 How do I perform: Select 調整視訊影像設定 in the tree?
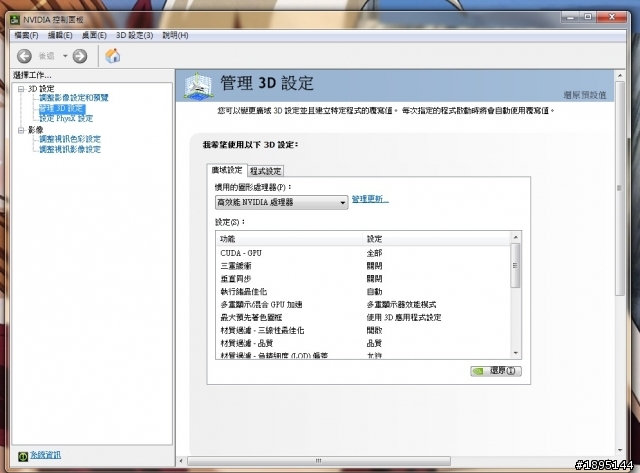70,149
